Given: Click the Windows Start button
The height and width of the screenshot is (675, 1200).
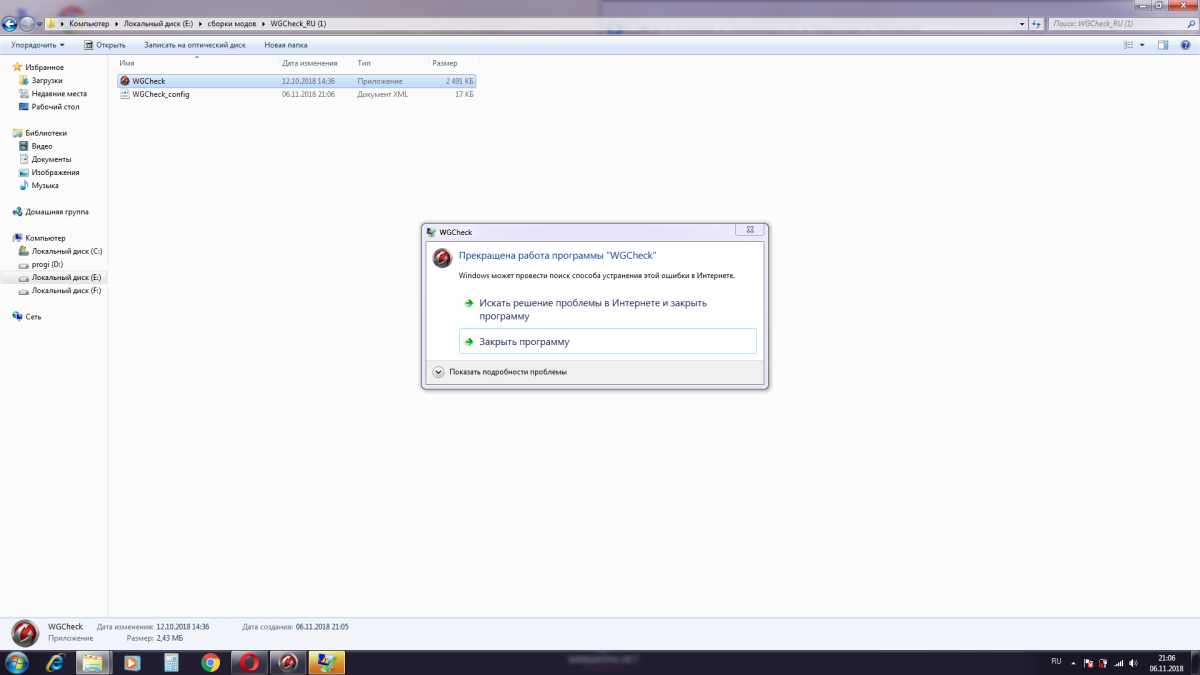Looking at the screenshot, I should (19, 662).
